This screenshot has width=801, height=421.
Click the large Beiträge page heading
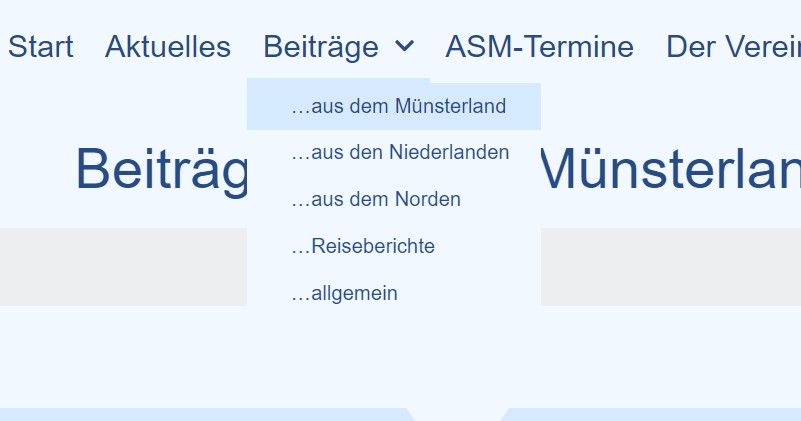tap(160, 169)
